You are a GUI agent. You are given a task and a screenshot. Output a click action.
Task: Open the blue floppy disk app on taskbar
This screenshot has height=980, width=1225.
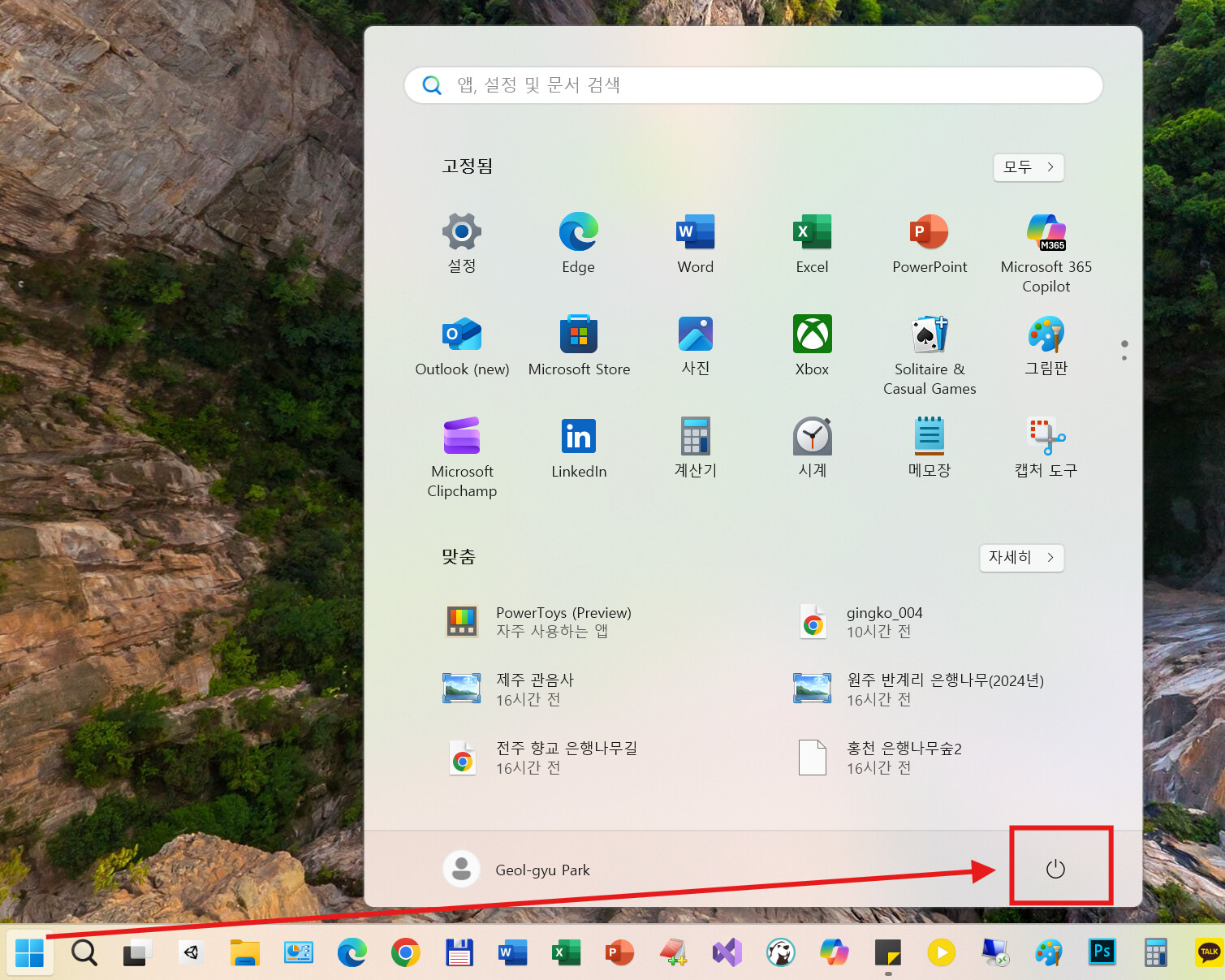[x=459, y=952]
